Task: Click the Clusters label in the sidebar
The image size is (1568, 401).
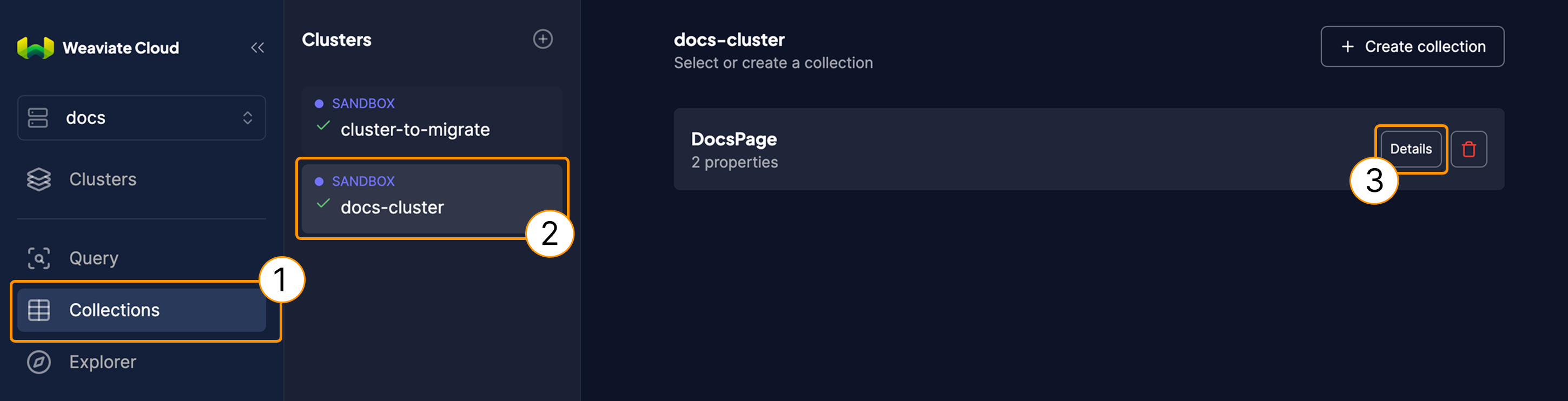Action: (103, 179)
